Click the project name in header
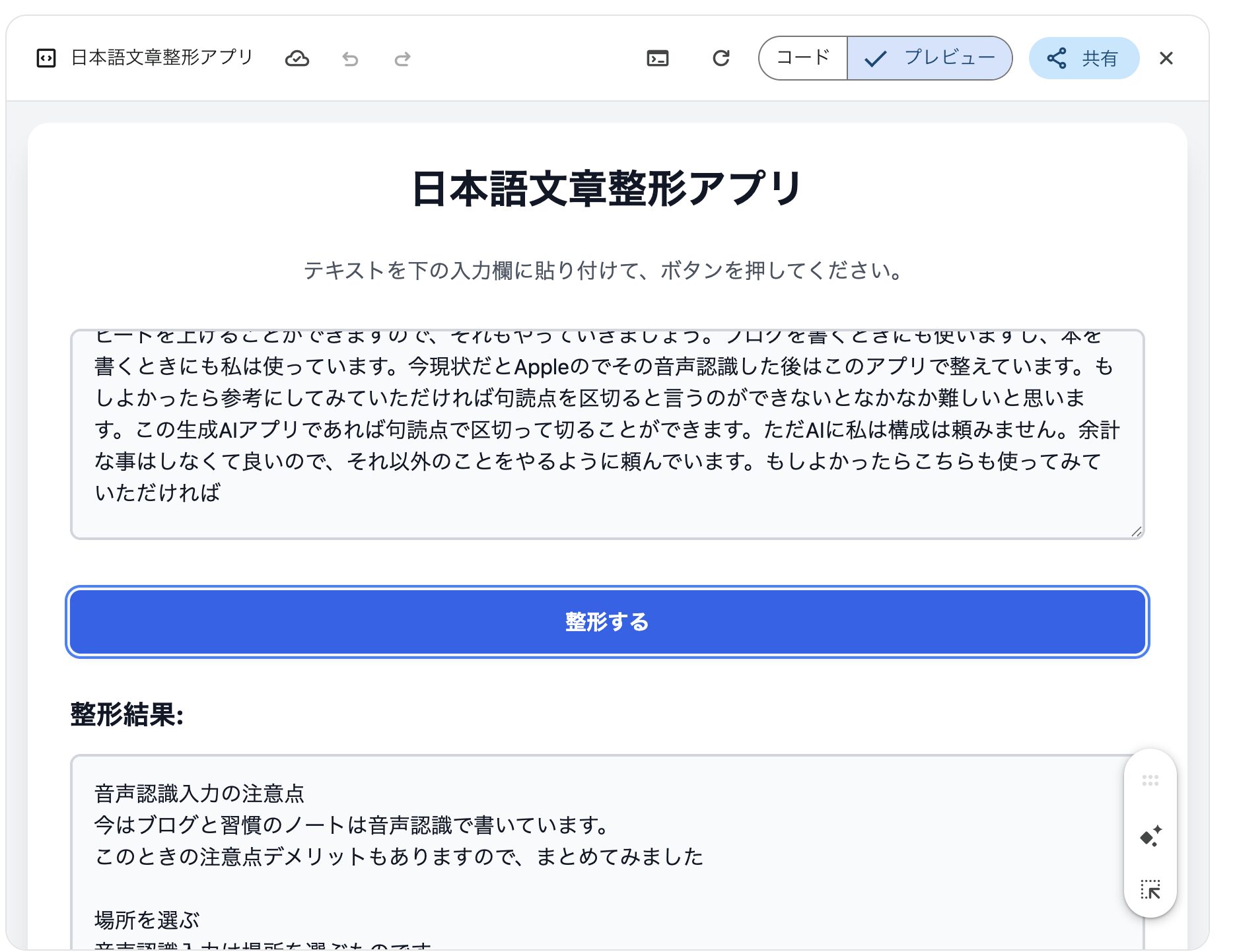Image resolution: width=1235 pixels, height=952 pixels. (x=162, y=58)
